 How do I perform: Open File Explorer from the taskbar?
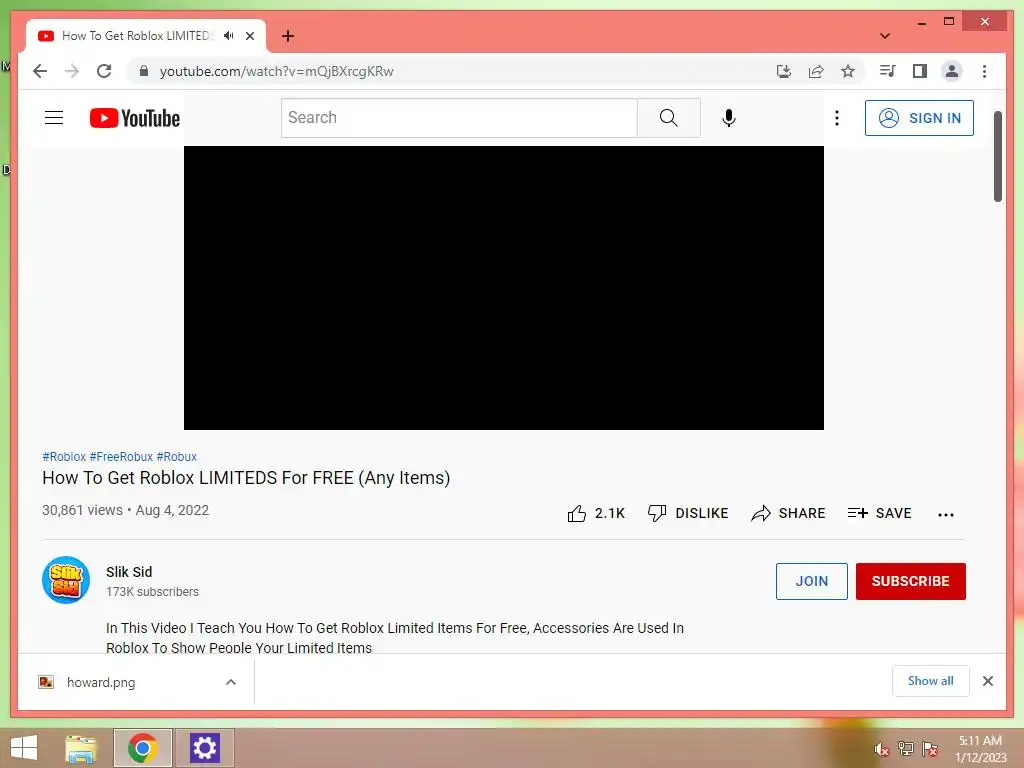[81, 748]
